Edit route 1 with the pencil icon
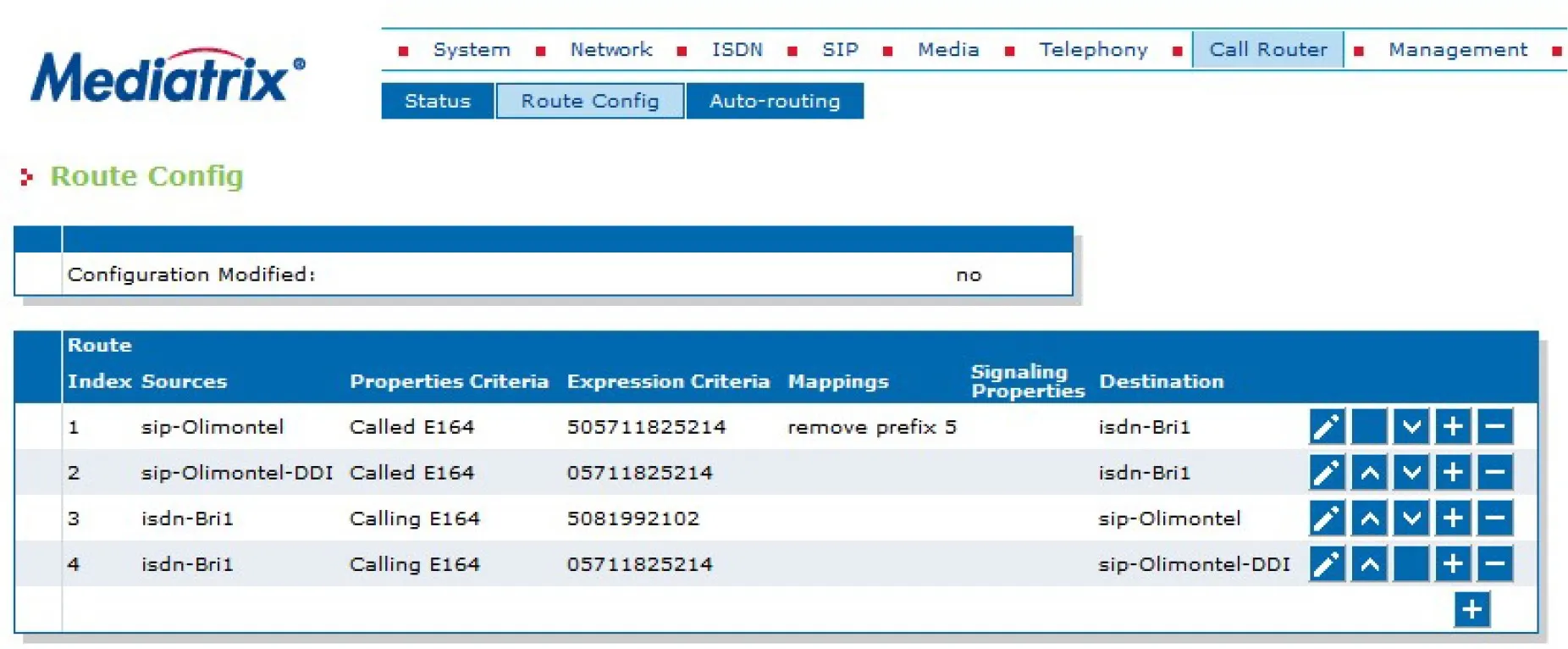Viewport: 1568px width, 649px height. tap(1327, 426)
